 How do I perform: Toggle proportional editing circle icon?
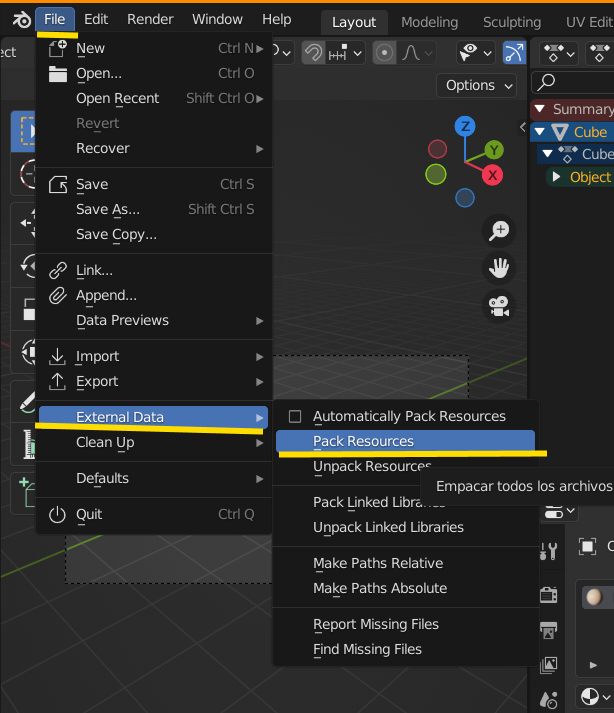(x=384, y=53)
